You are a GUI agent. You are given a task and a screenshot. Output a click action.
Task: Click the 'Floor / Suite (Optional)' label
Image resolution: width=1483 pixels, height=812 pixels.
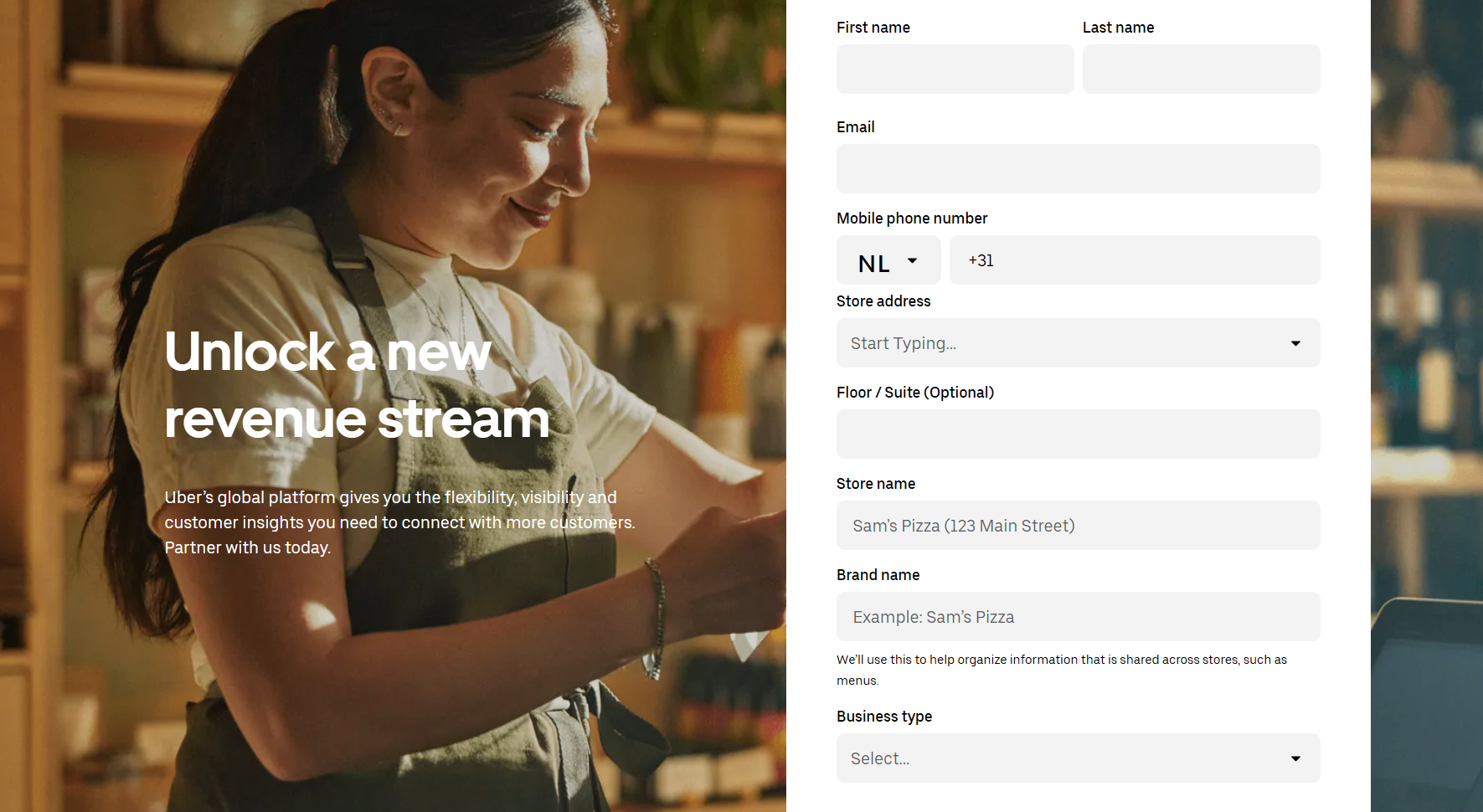[915, 393]
